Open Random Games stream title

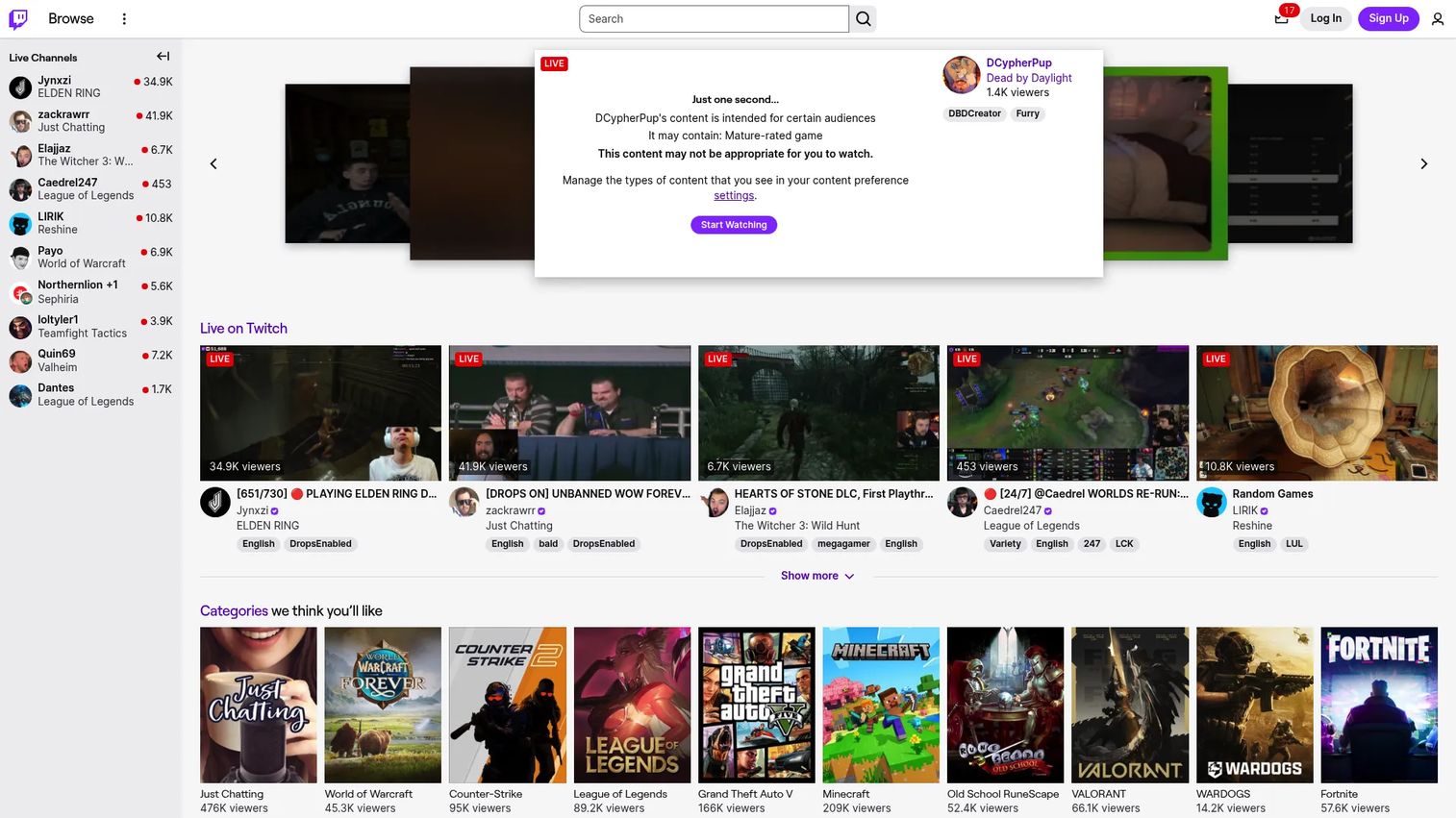pyautogui.click(x=1272, y=494)
